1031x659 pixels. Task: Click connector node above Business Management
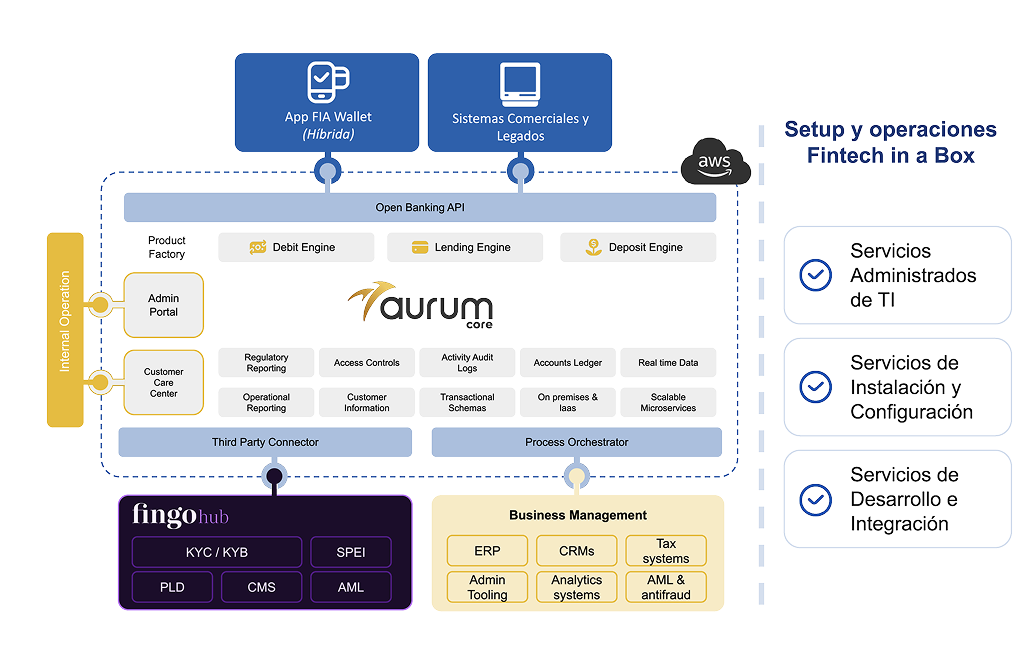577,476
